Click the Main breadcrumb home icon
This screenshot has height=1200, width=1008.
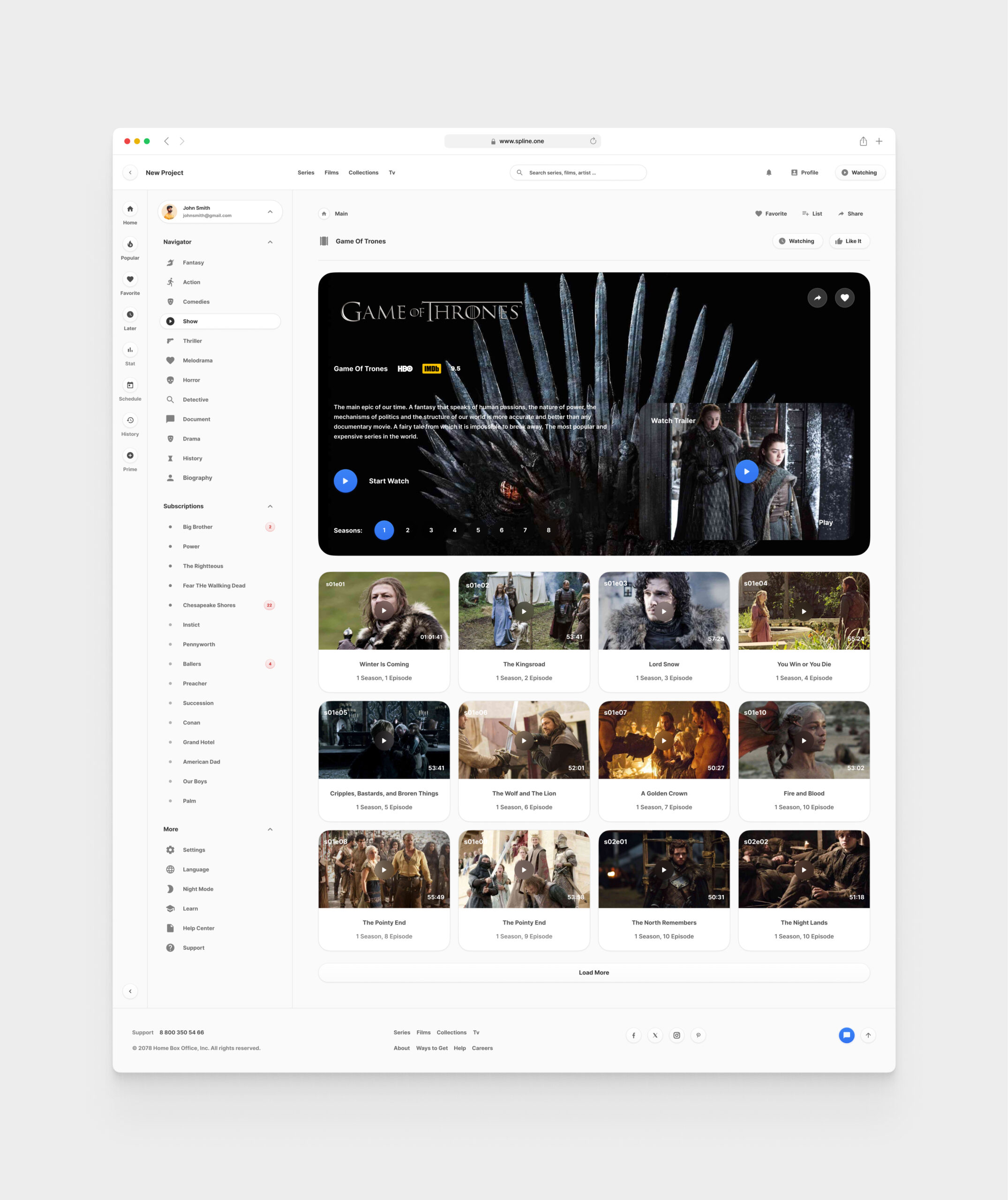[x=324, y=214]
